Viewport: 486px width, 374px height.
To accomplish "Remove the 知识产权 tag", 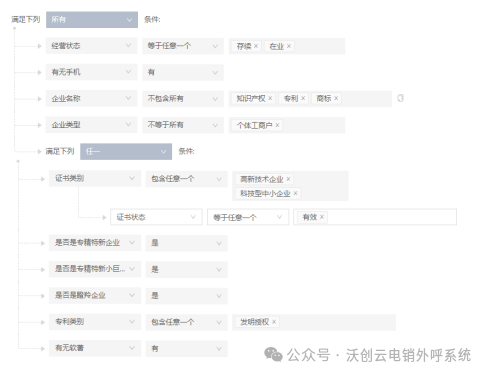I will point(270,98).
